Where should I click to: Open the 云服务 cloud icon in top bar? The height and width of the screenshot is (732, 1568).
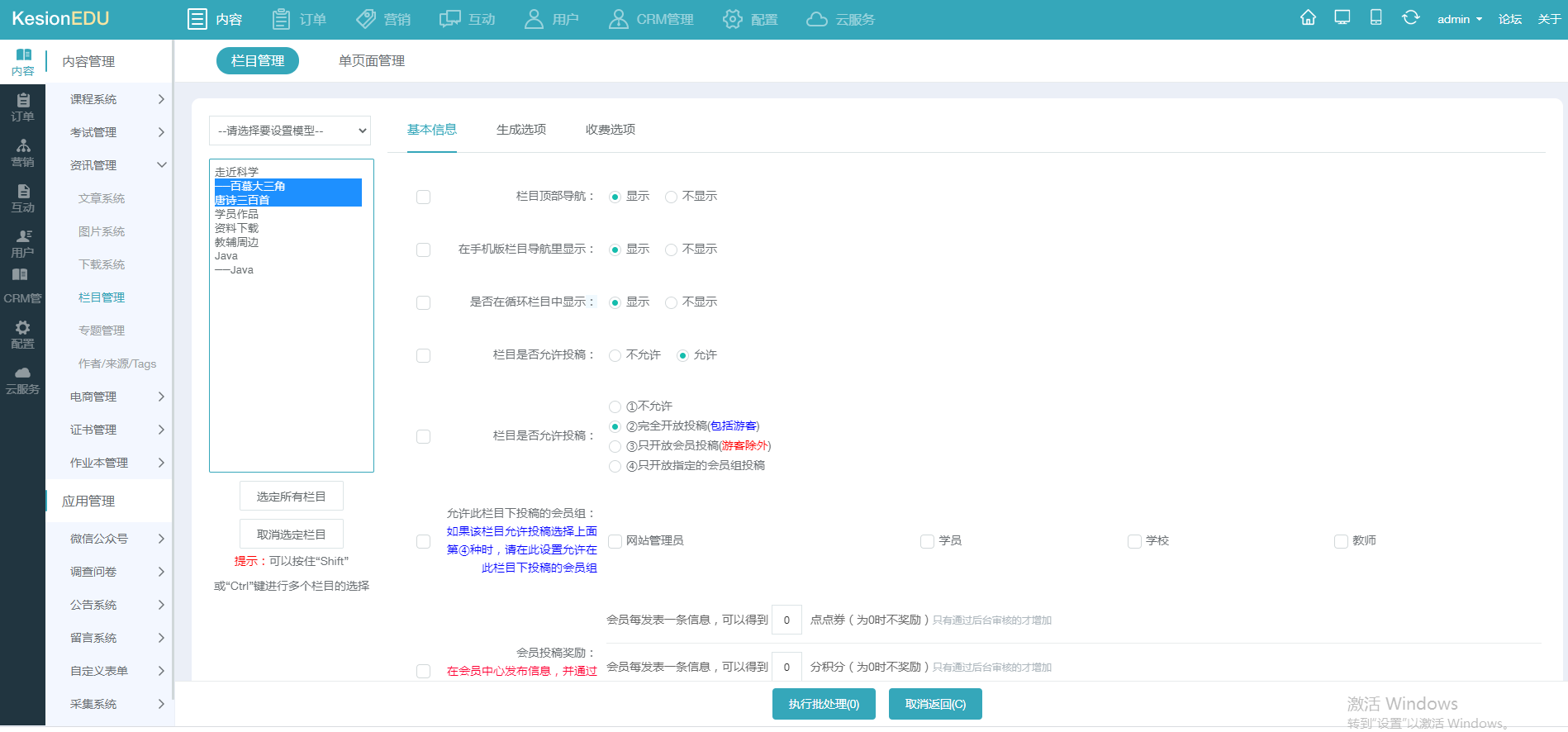(x=817, y=19)
